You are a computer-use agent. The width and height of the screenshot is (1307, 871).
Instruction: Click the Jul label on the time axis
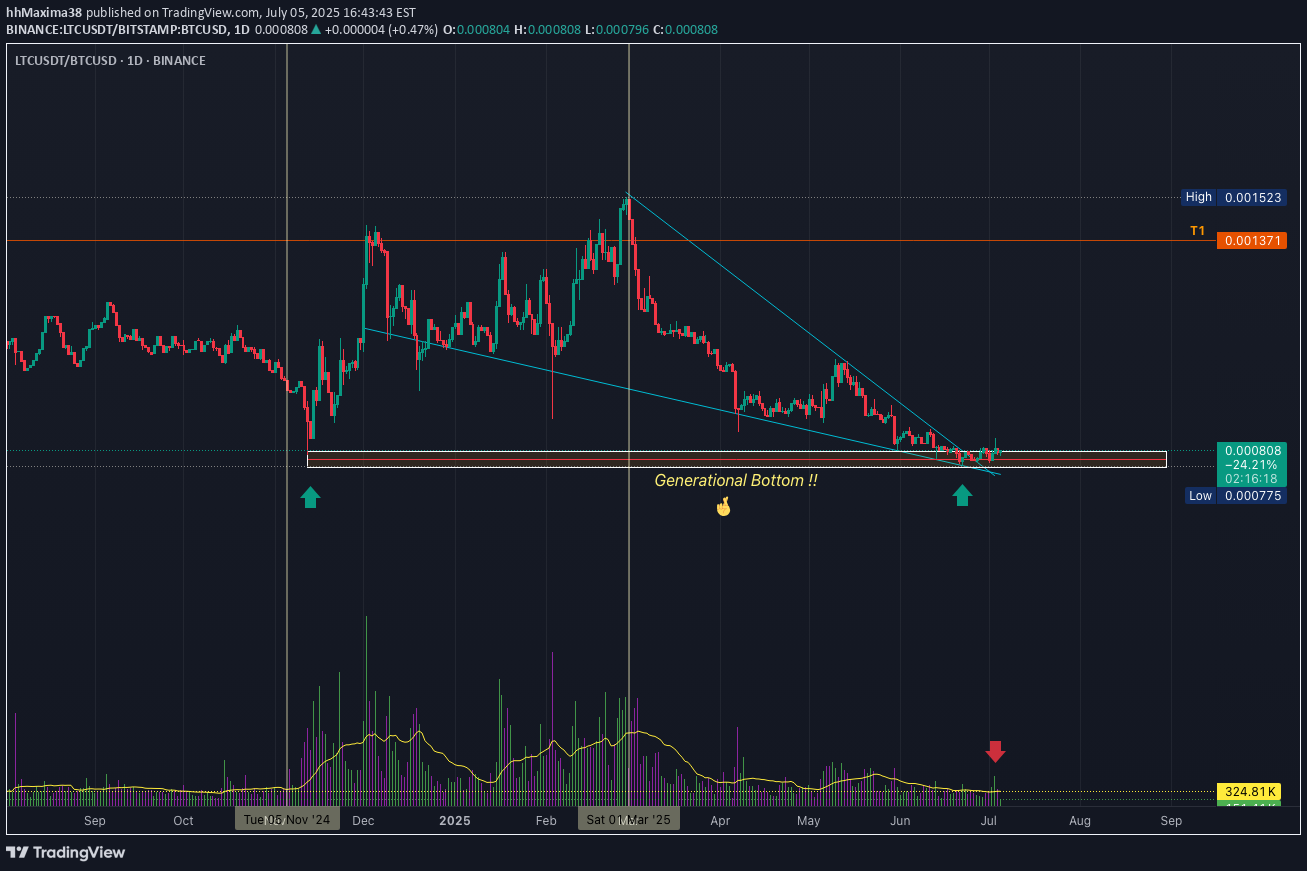pyautogui.click(x=989, y=820)
